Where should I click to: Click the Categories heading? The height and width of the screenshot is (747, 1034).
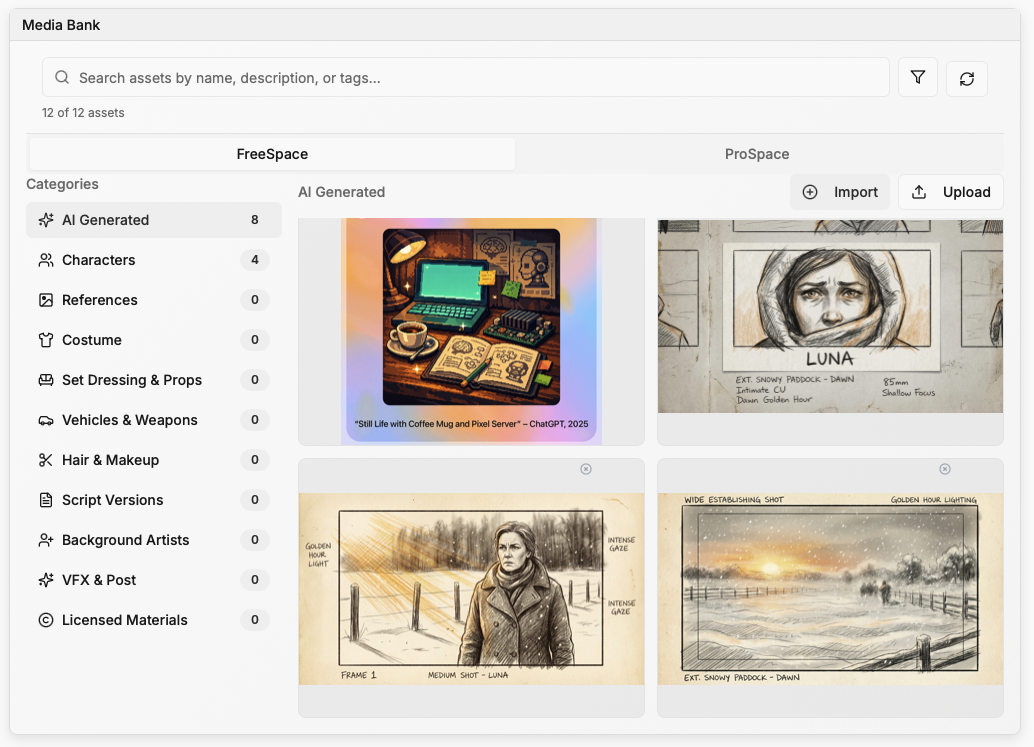(x=63, y=184)
